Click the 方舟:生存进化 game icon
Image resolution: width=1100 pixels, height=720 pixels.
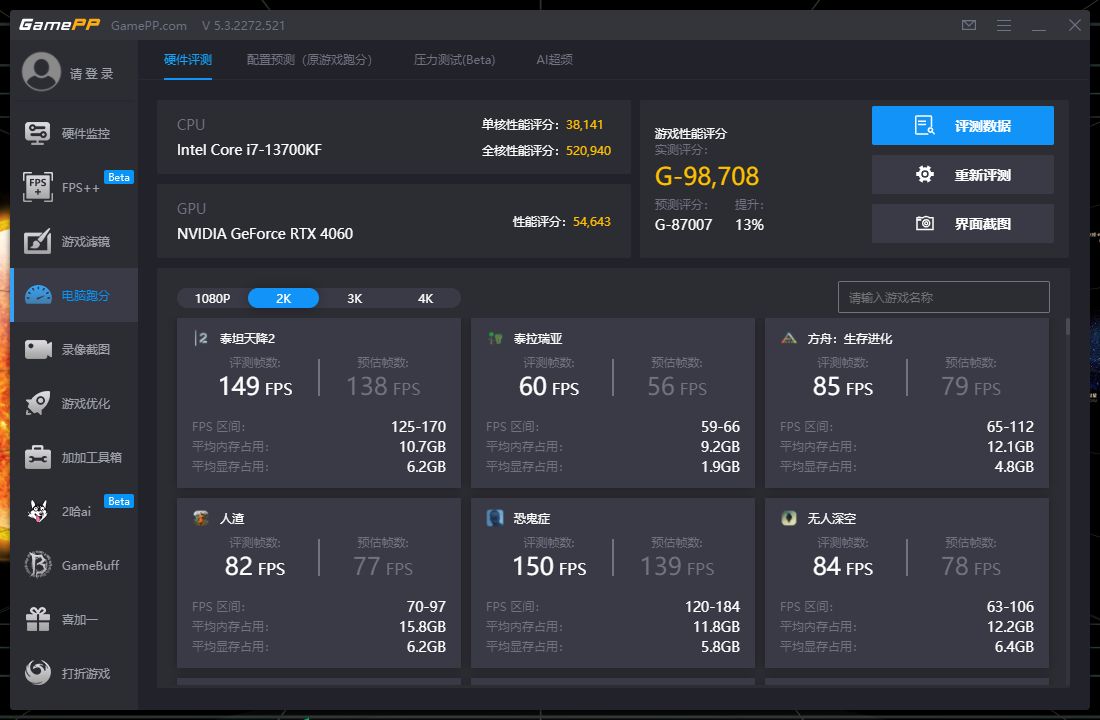(789, 338)
